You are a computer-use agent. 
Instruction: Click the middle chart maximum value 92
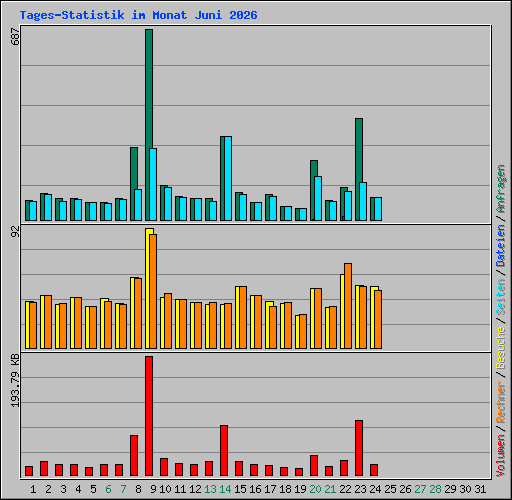point(15,231)
